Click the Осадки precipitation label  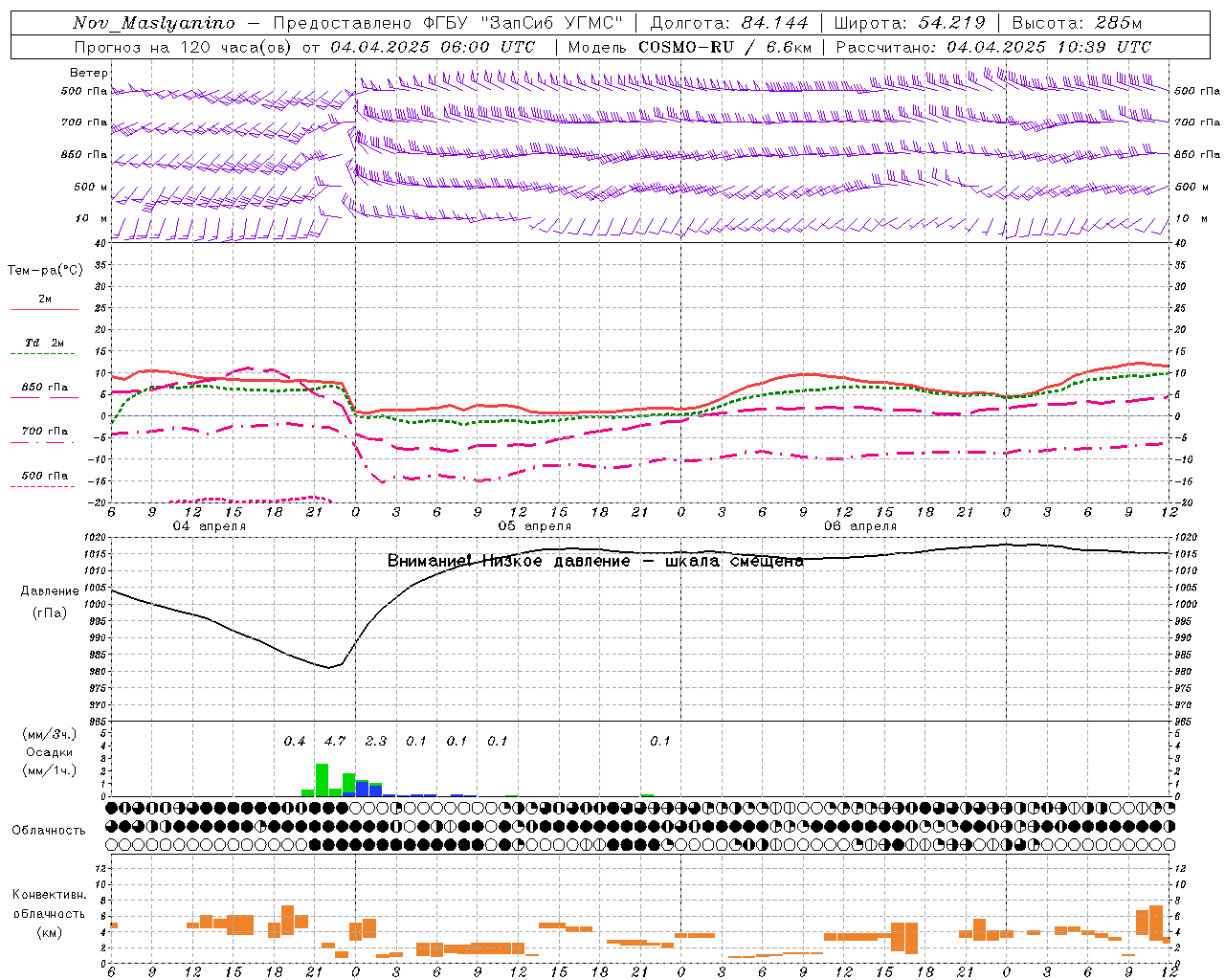[50, 752]
